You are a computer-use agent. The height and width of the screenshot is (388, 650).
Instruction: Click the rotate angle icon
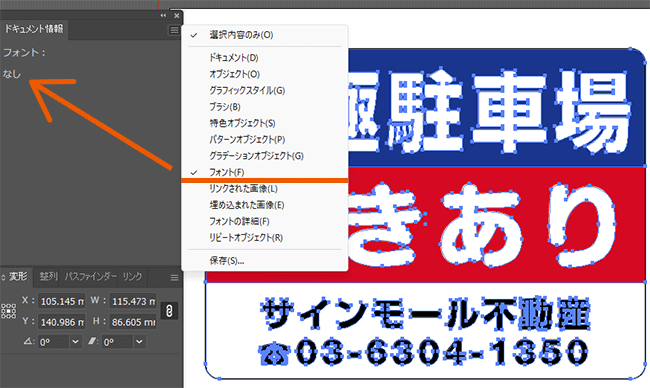click(29, 341)
